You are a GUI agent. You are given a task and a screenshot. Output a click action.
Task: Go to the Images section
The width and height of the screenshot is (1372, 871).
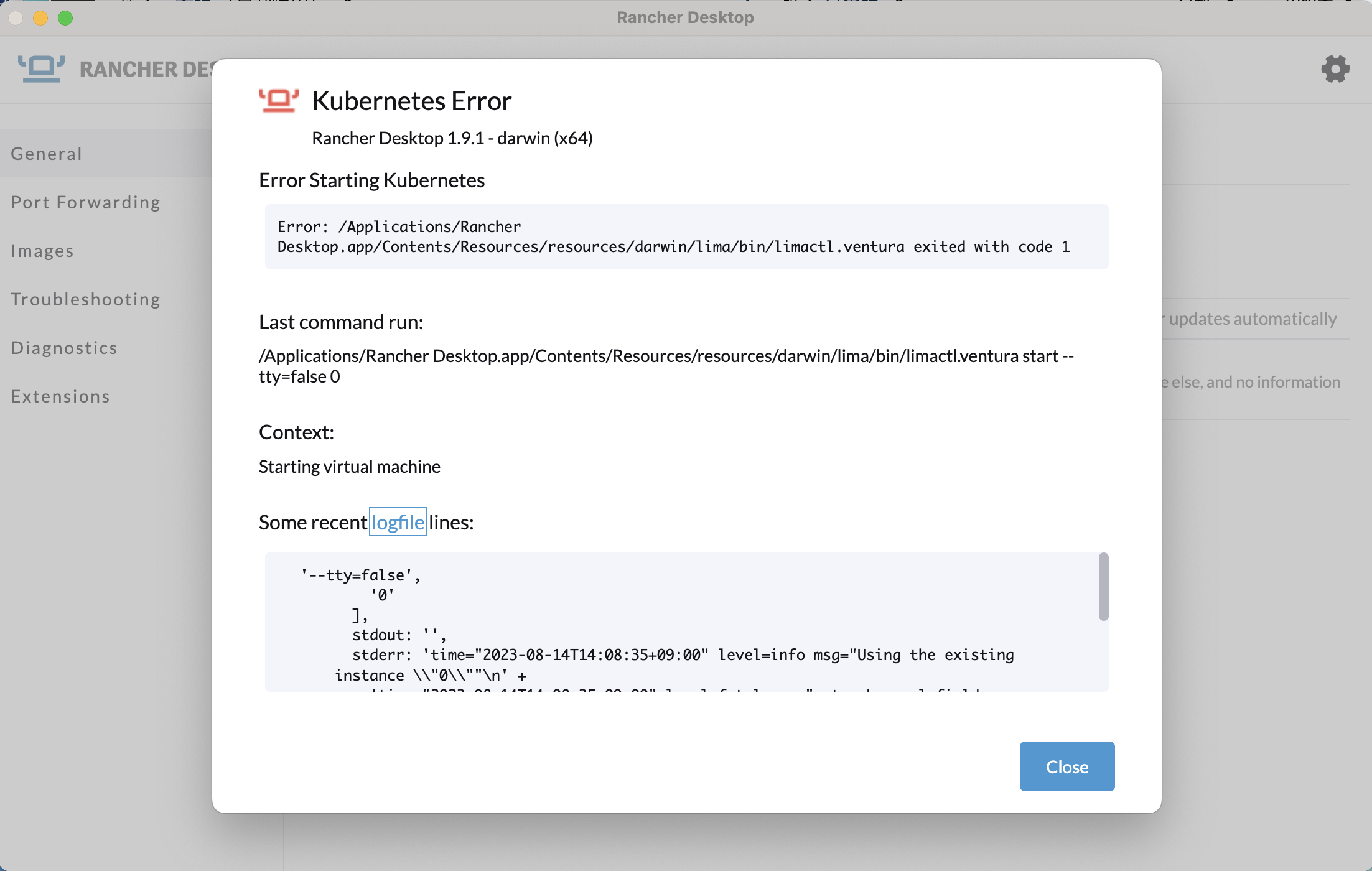click(x=42, y=251)
